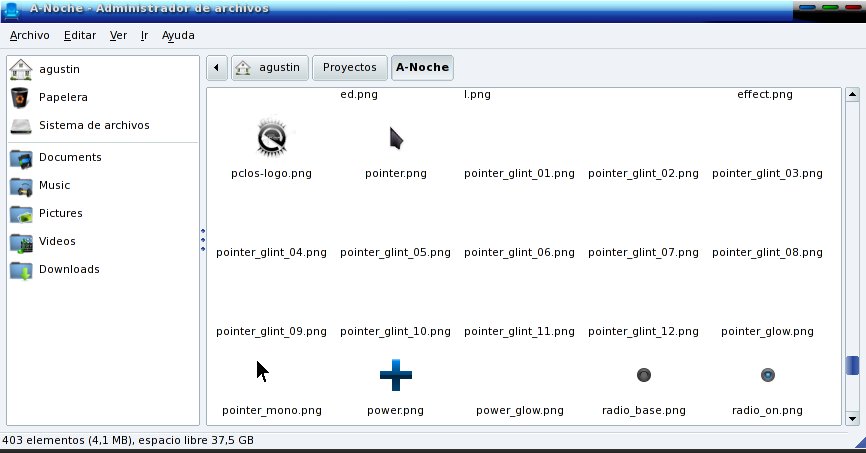Image resolution: width=866 pixels, height=453 pixels.
Task: Open the Archivo menu
Action: pyautogui.click(x=29, y=35)
